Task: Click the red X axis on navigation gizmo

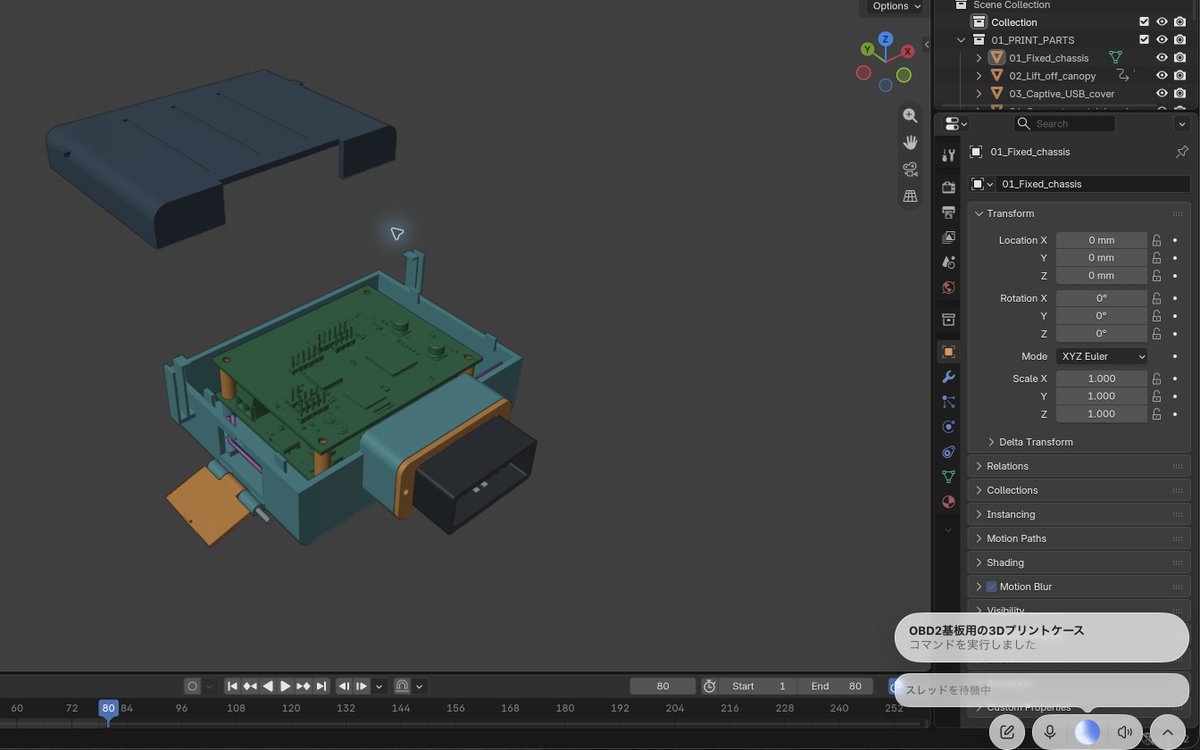Action: (x=907, y=51)
